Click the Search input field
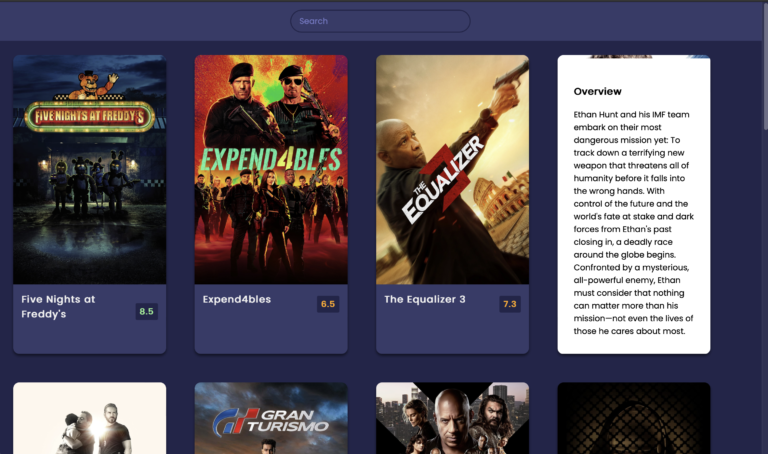 pos(380,21)
